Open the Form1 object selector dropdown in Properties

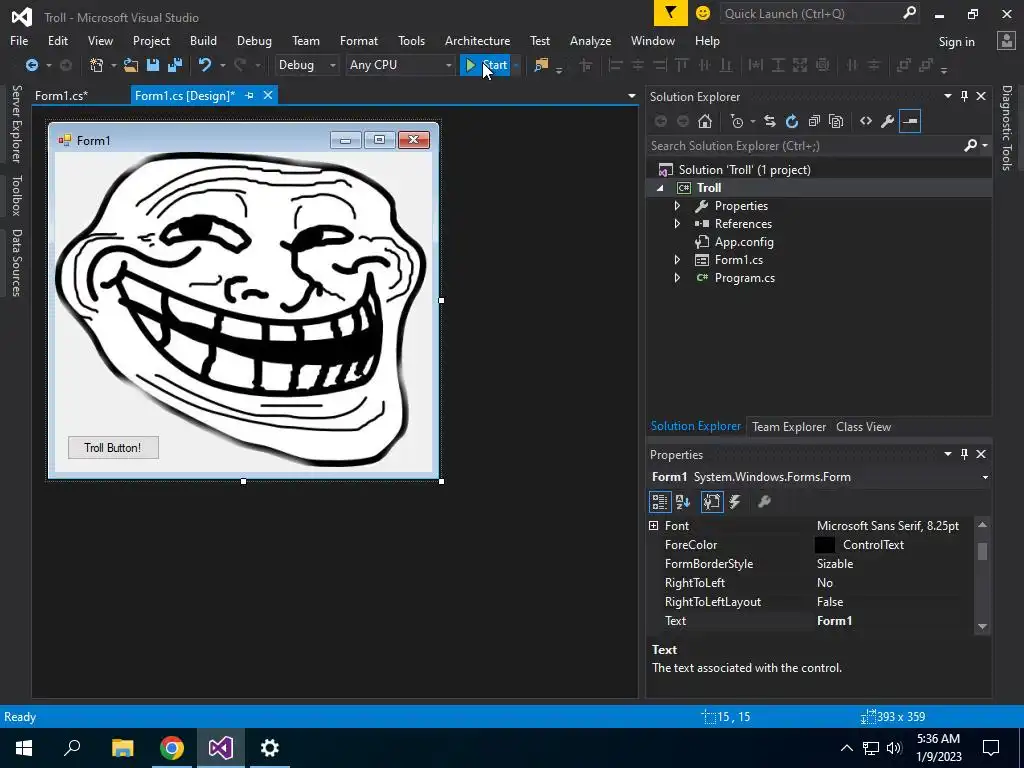985,477
